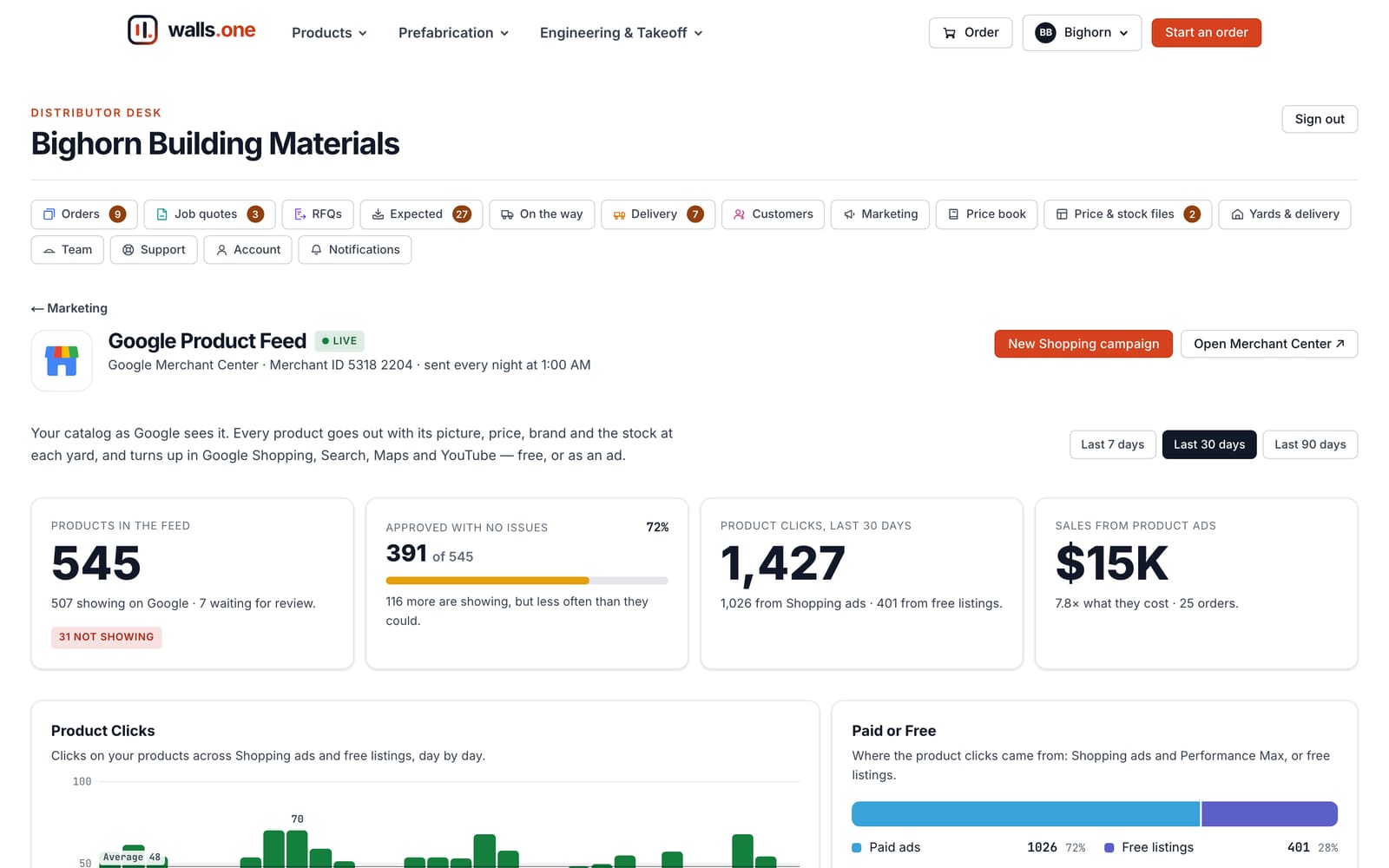Click the Price book icon

(x=953, y=214)
